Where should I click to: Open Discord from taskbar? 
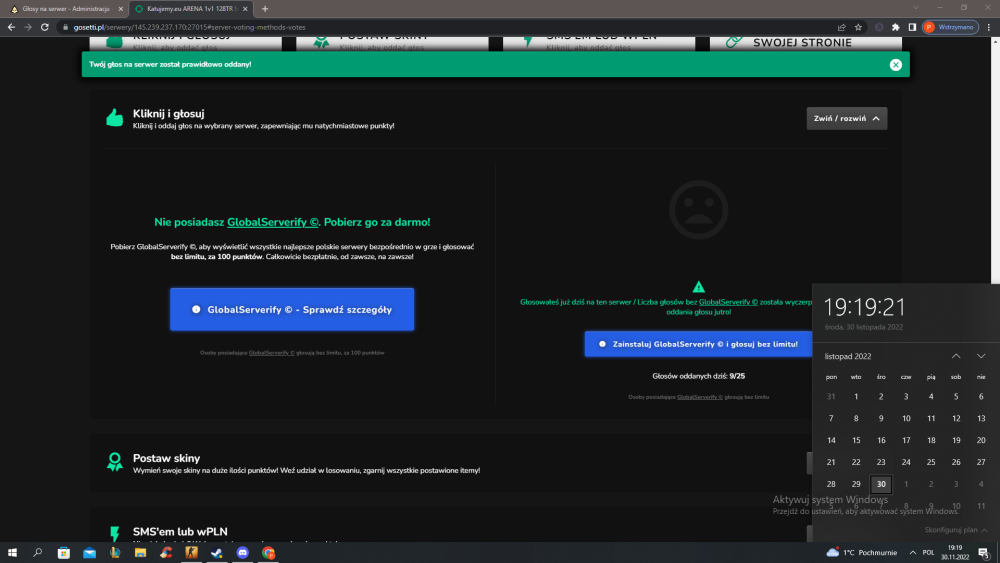[x=242, y=552]
